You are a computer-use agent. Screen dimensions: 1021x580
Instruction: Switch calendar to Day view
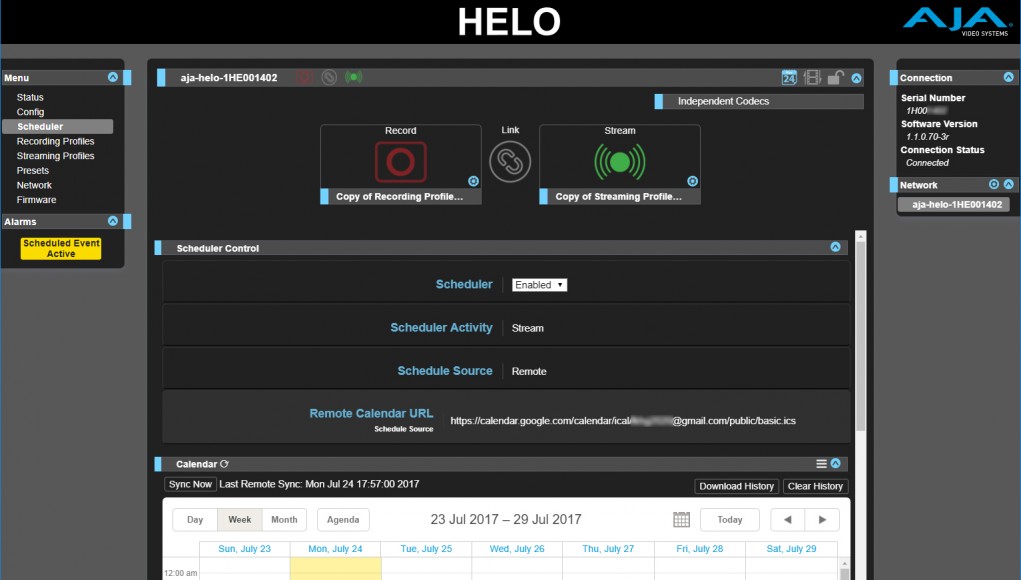tap(195, 519)
